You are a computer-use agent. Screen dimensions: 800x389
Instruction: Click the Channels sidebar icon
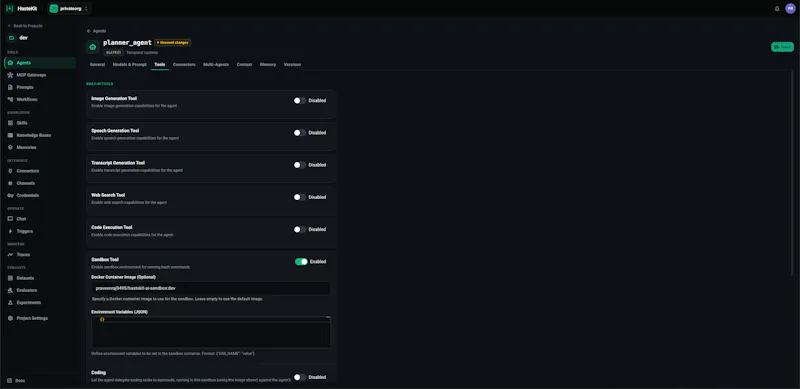11,183
